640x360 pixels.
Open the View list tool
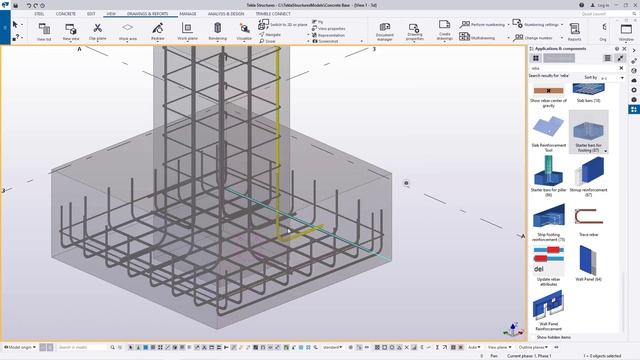point(44,32)
